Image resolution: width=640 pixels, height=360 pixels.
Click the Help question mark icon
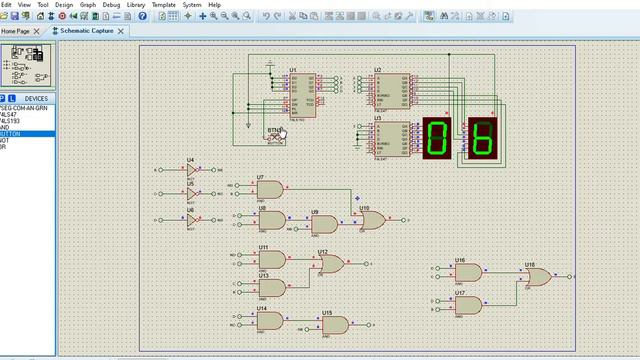coord(142,16)
